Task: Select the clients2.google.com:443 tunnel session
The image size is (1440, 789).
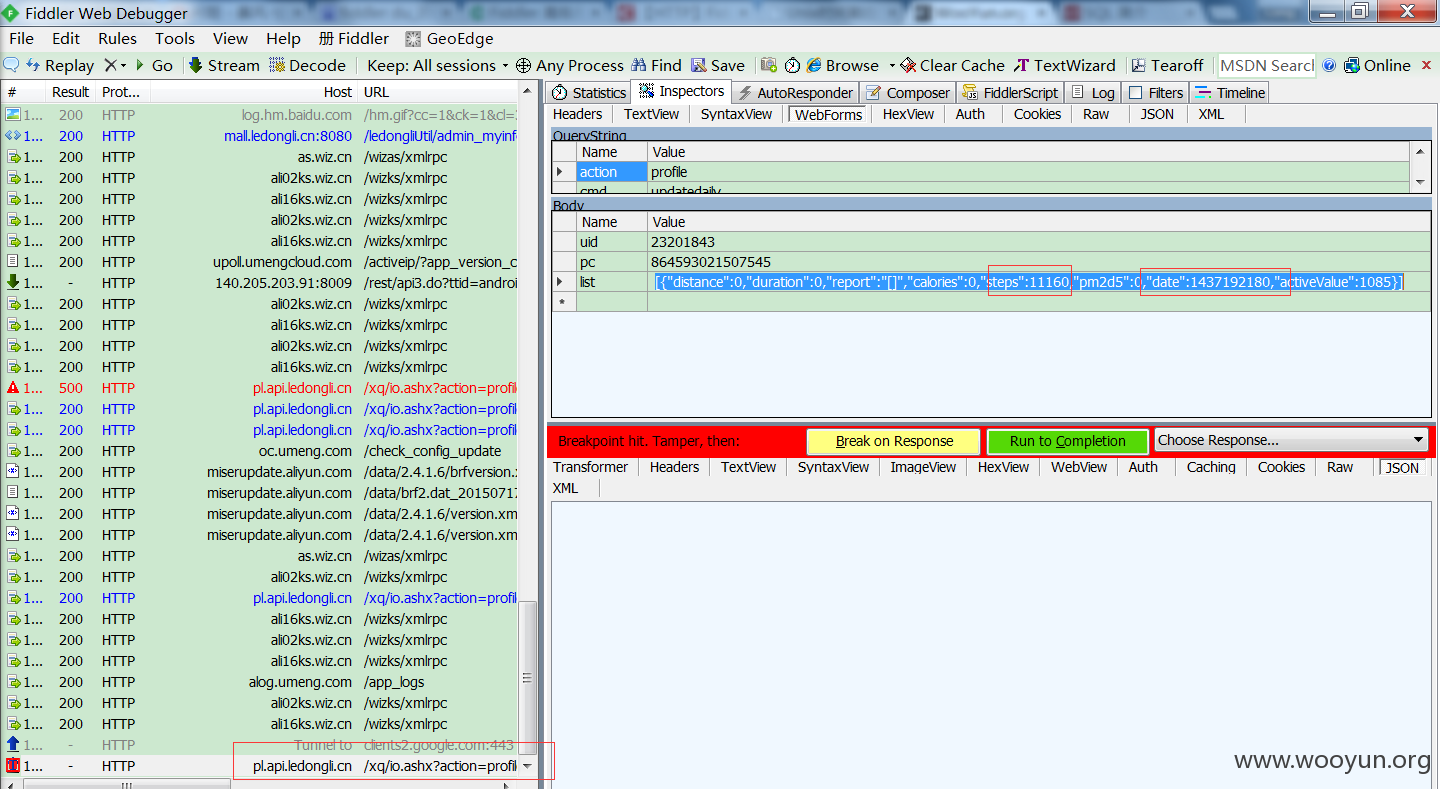Action: (260, 745)
